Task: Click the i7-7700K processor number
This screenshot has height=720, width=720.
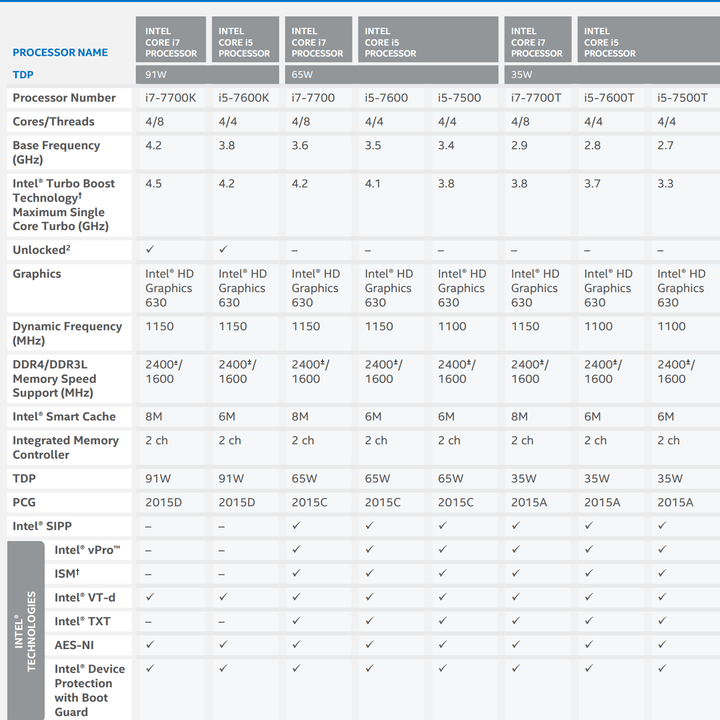Action: (x=171, y=98)
